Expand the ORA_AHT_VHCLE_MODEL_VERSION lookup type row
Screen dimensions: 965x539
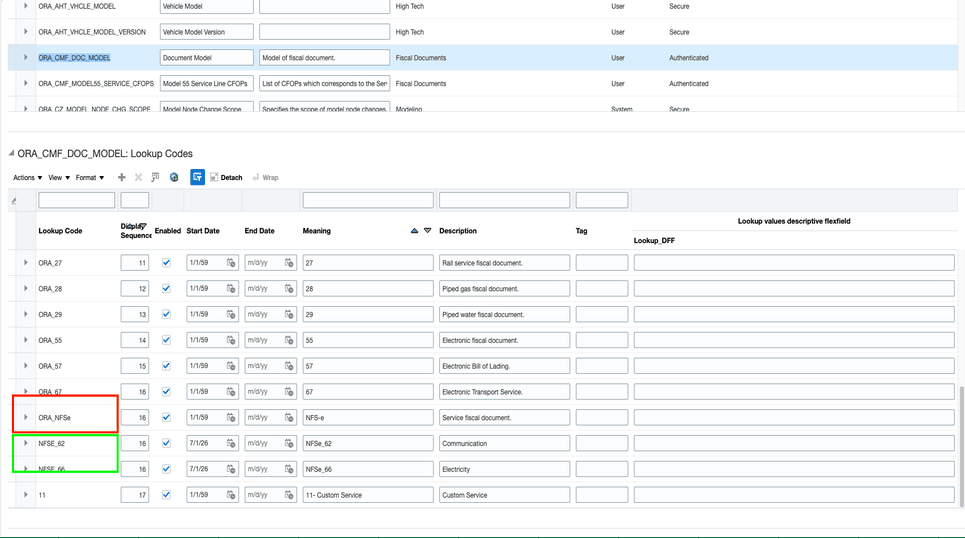coord(25,31)
